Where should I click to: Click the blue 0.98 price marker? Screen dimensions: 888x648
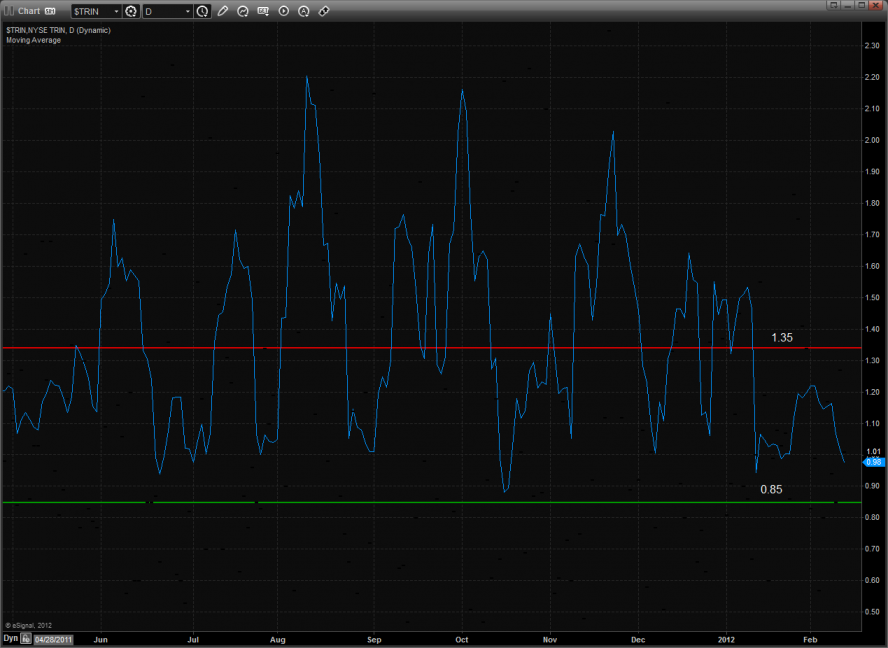[x=873, y=462]
